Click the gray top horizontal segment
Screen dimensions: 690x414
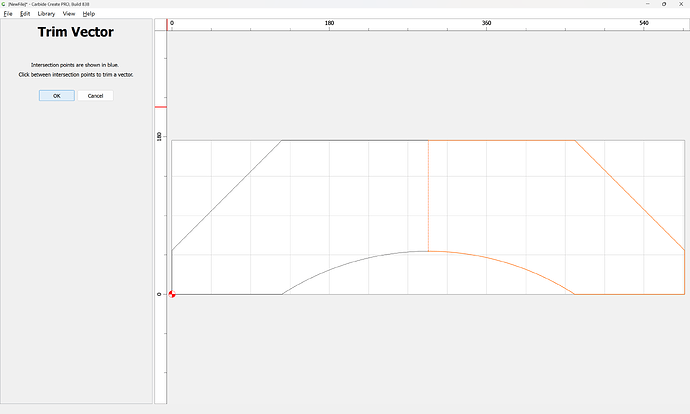click(355, 140)
